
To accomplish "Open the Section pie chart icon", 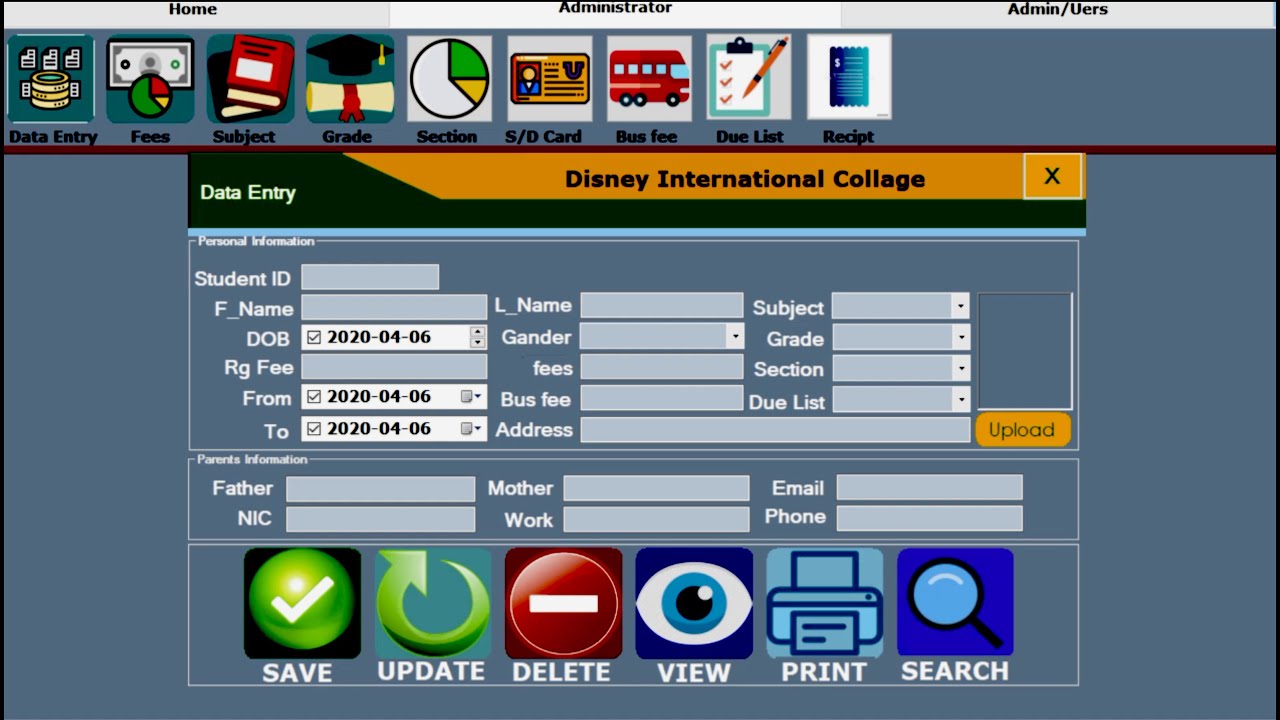I will [449, 79].
